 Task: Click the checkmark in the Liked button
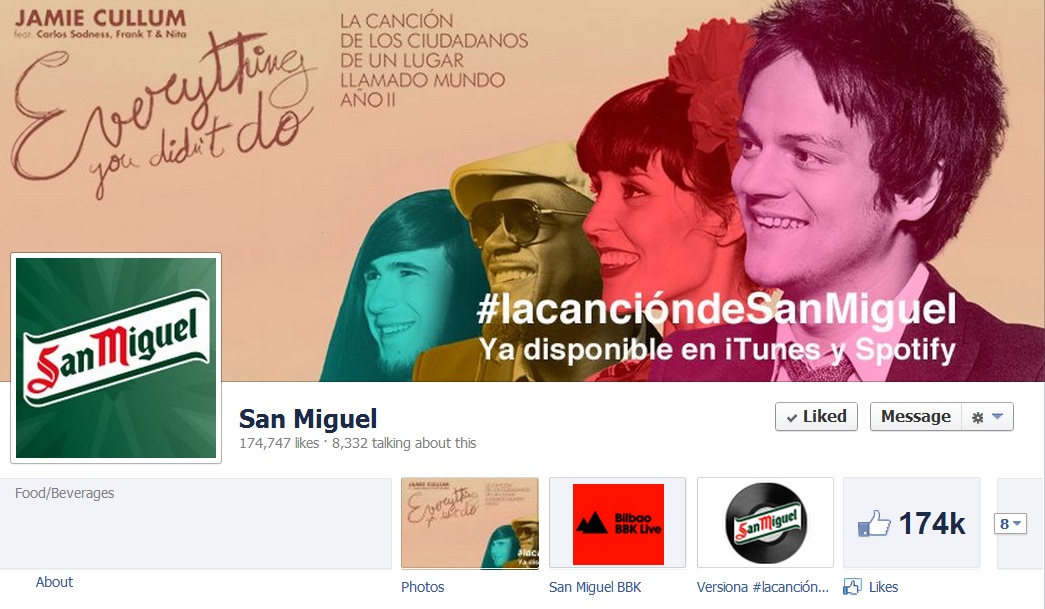[x=792, y=418]
